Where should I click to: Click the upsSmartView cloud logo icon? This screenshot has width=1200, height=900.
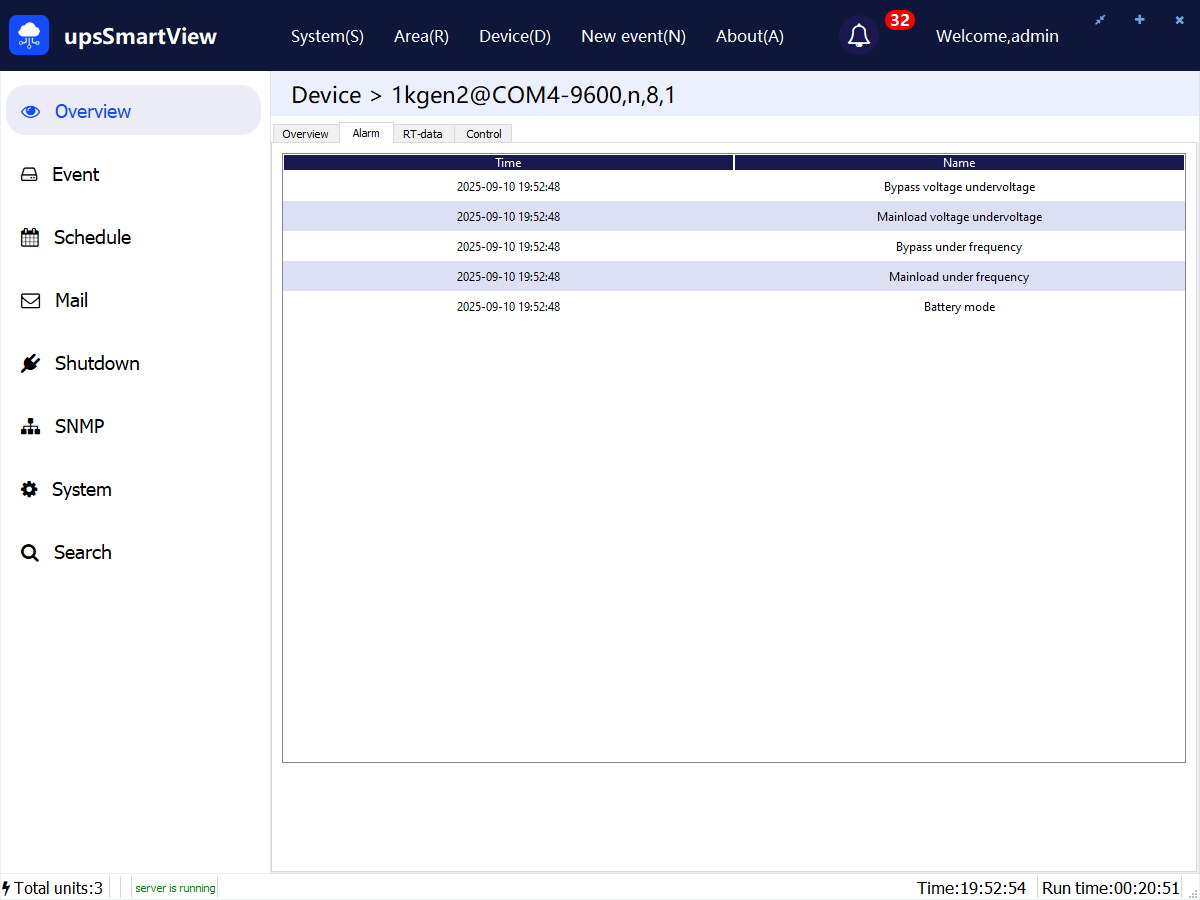click(x=29, y=36)
